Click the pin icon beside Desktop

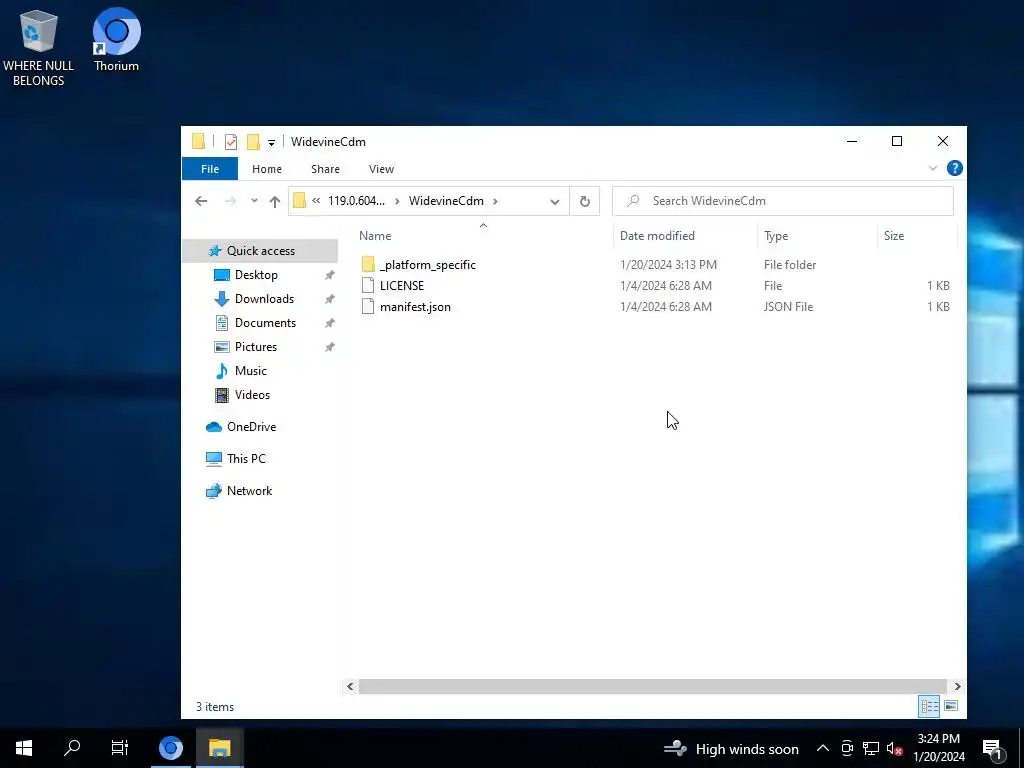coord(330,276)
